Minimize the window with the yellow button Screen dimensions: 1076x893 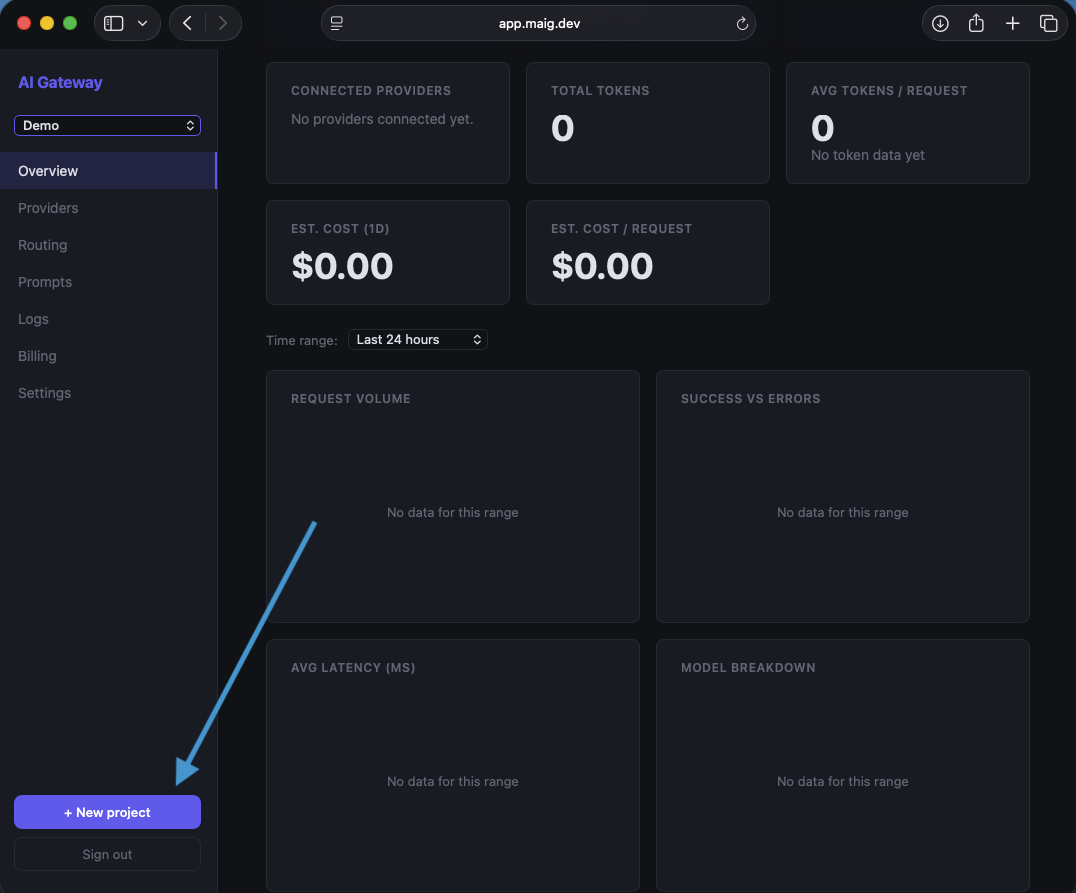point(47,23)
